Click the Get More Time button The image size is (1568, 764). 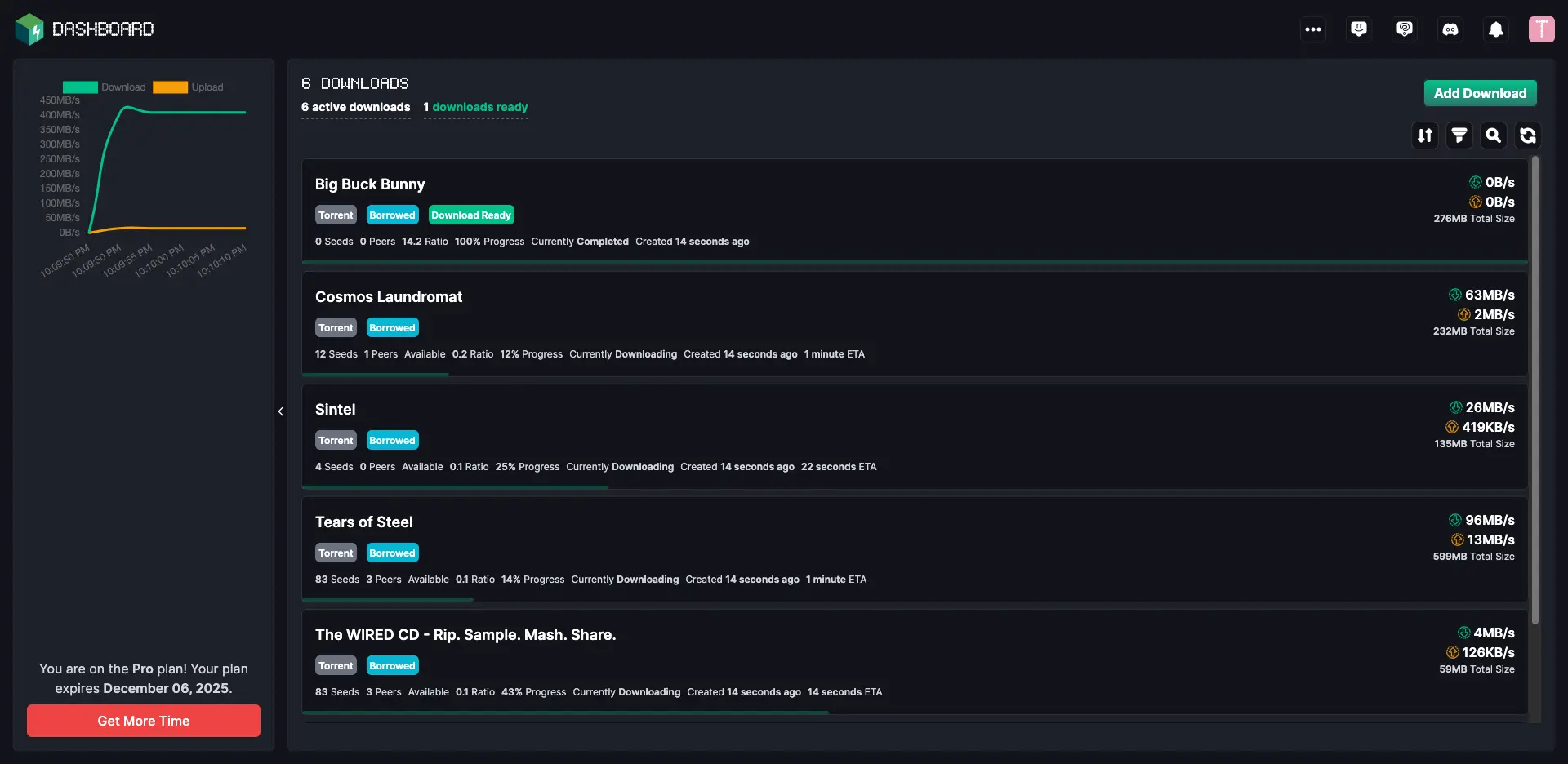click(144, 721)
